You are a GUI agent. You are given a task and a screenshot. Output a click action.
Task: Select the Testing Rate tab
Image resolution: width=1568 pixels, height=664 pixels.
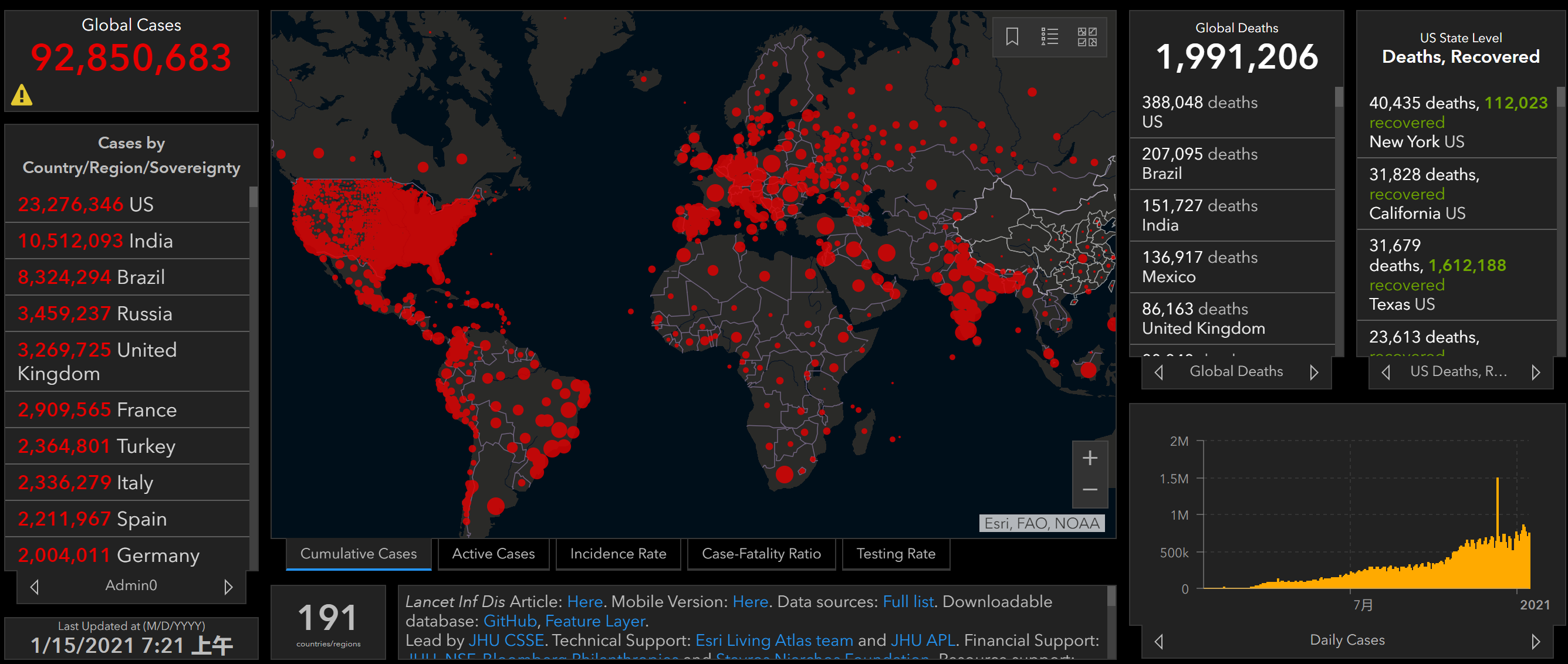[895, 554]
